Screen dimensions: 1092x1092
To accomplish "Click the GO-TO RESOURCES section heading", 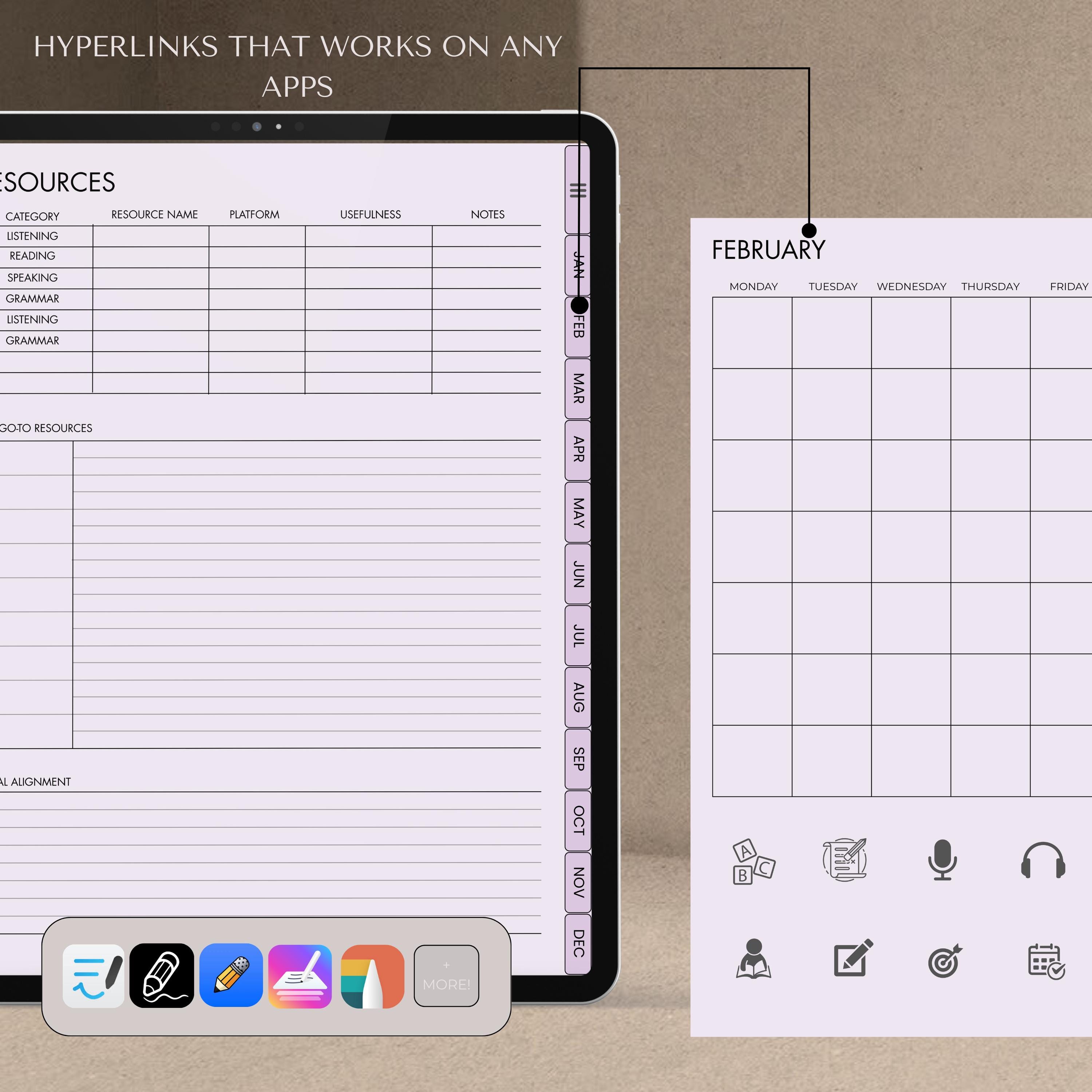I will (x=46, y=428).
